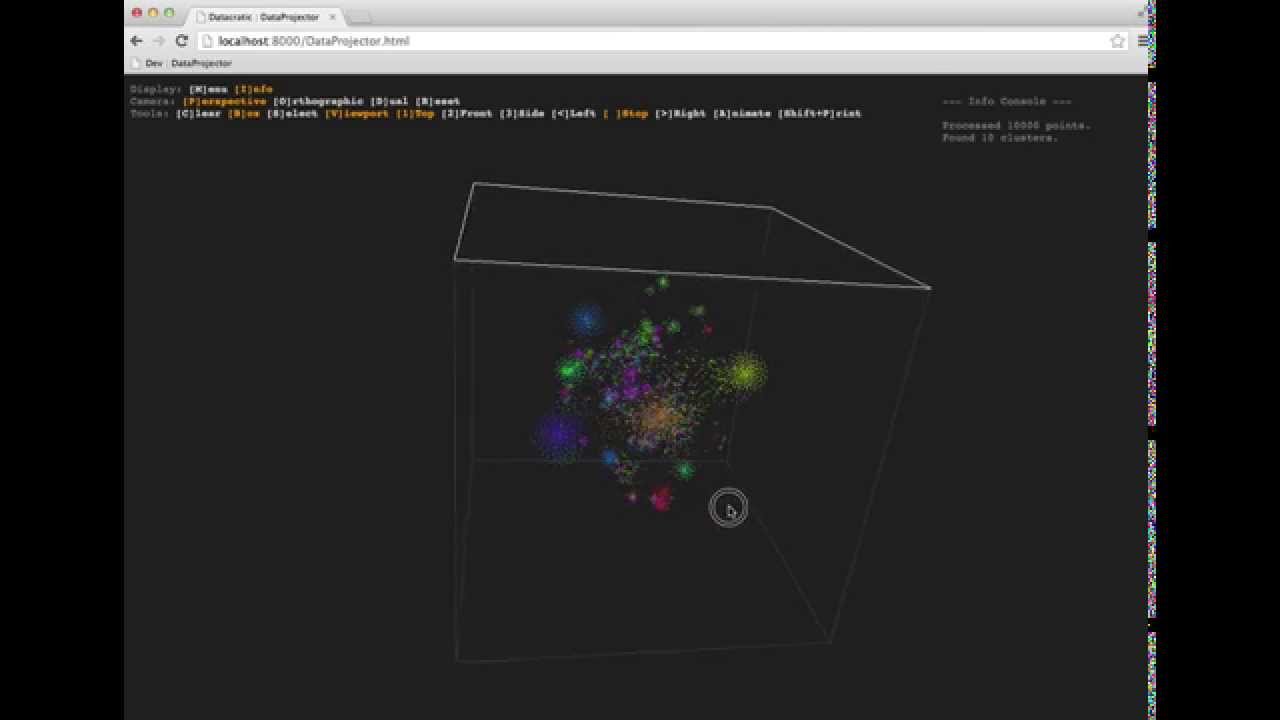The image size is (1280, 720).
Task: Go back in the browser
Action: [x=136, y=41]
